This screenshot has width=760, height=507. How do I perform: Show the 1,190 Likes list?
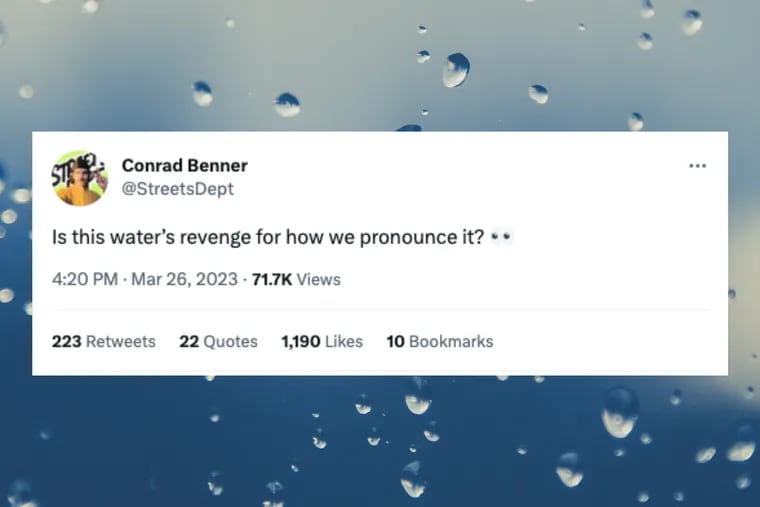[x=322, y=341]
